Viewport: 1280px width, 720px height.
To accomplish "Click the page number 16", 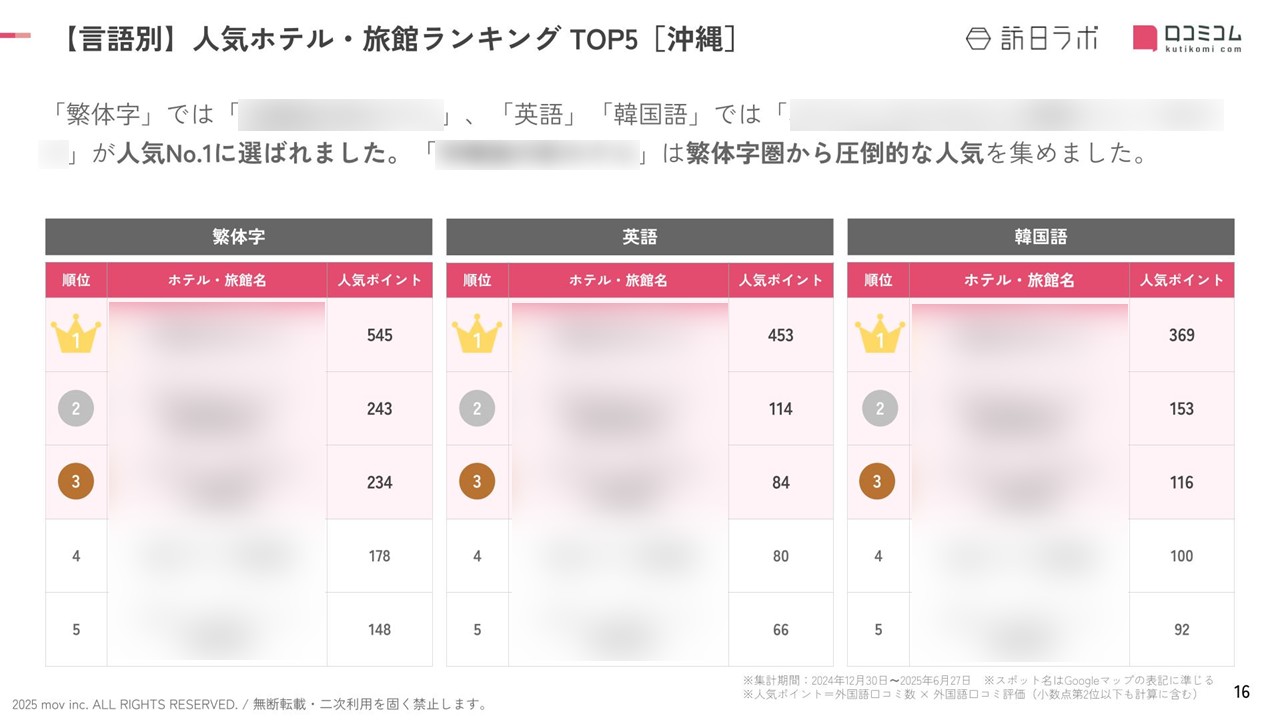I will point(1242,691).
